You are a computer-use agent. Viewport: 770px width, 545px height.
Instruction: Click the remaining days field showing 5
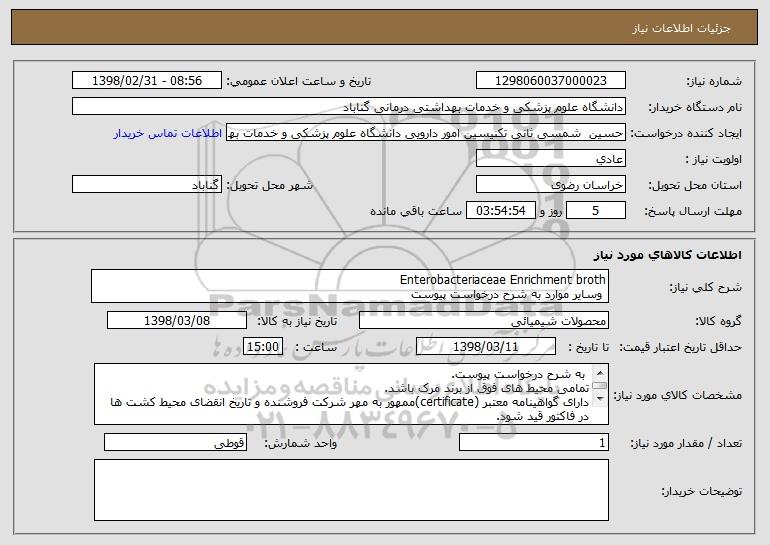coord(596,211)
